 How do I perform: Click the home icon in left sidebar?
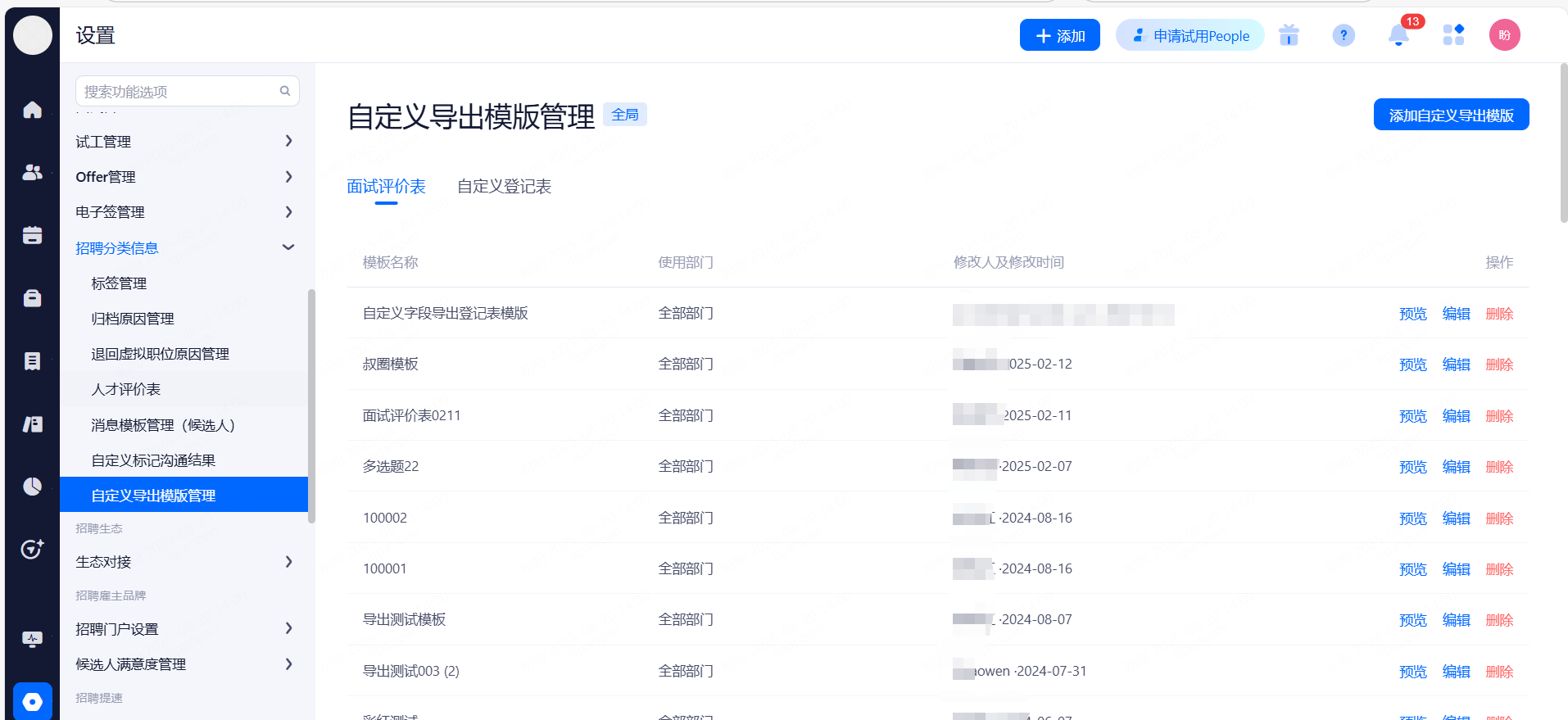pyautogui.click(x=32, y=110)
